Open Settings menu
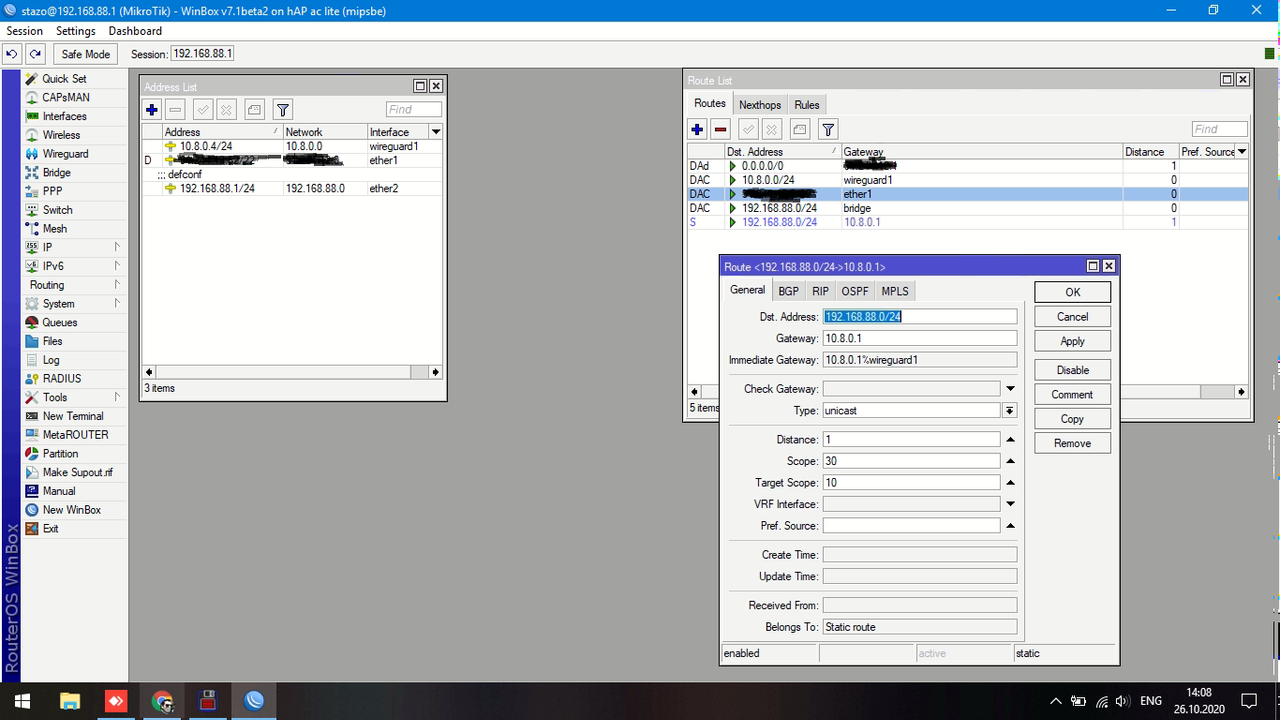The image size is (1280, 720). (76, 31)
